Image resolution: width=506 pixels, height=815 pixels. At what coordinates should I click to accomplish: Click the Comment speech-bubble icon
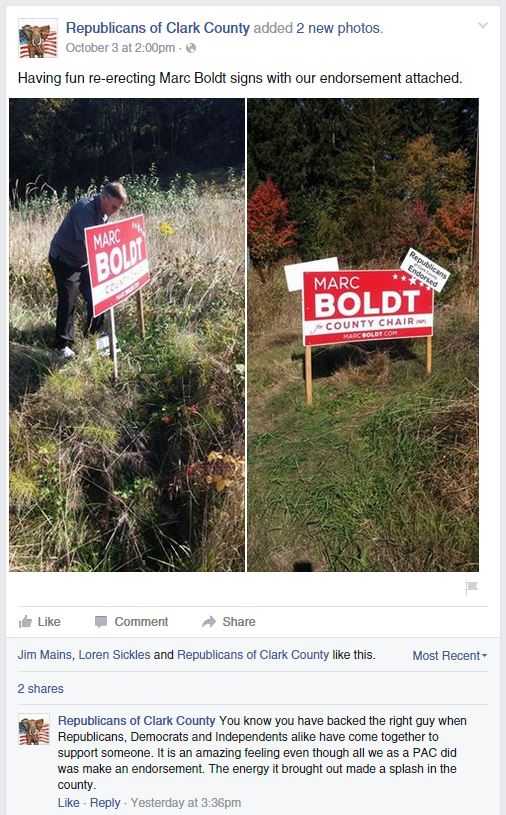point(101,622)
